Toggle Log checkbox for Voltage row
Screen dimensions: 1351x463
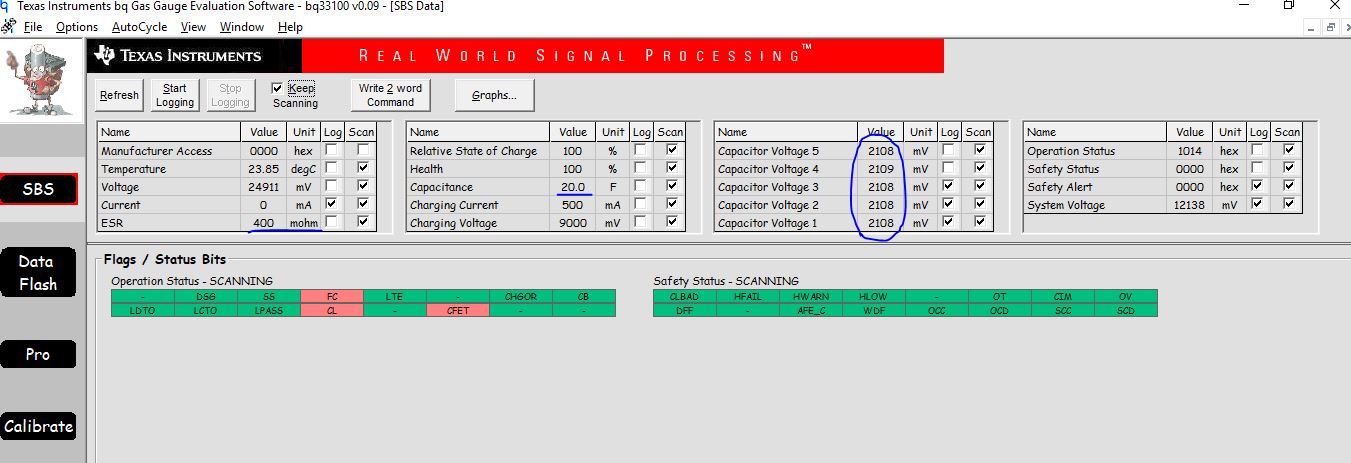[x=332, y=187]
